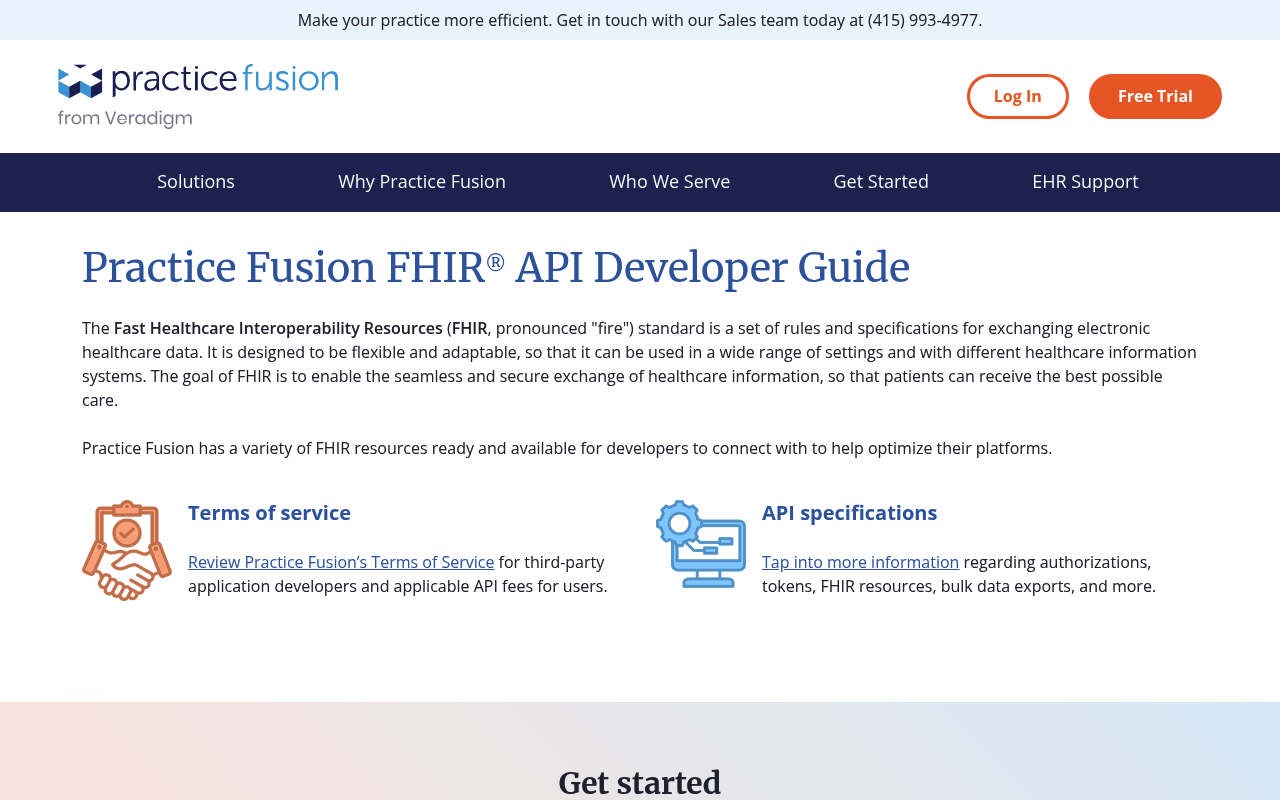Click the API specifications computer gear icon
The image size is (1280, 800).
701,544
